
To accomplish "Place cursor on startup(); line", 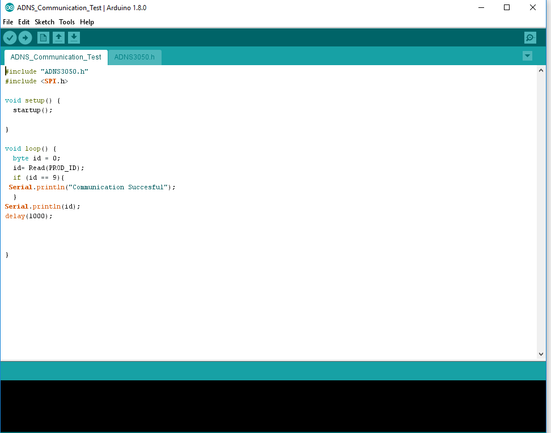I will coord(33,110).
